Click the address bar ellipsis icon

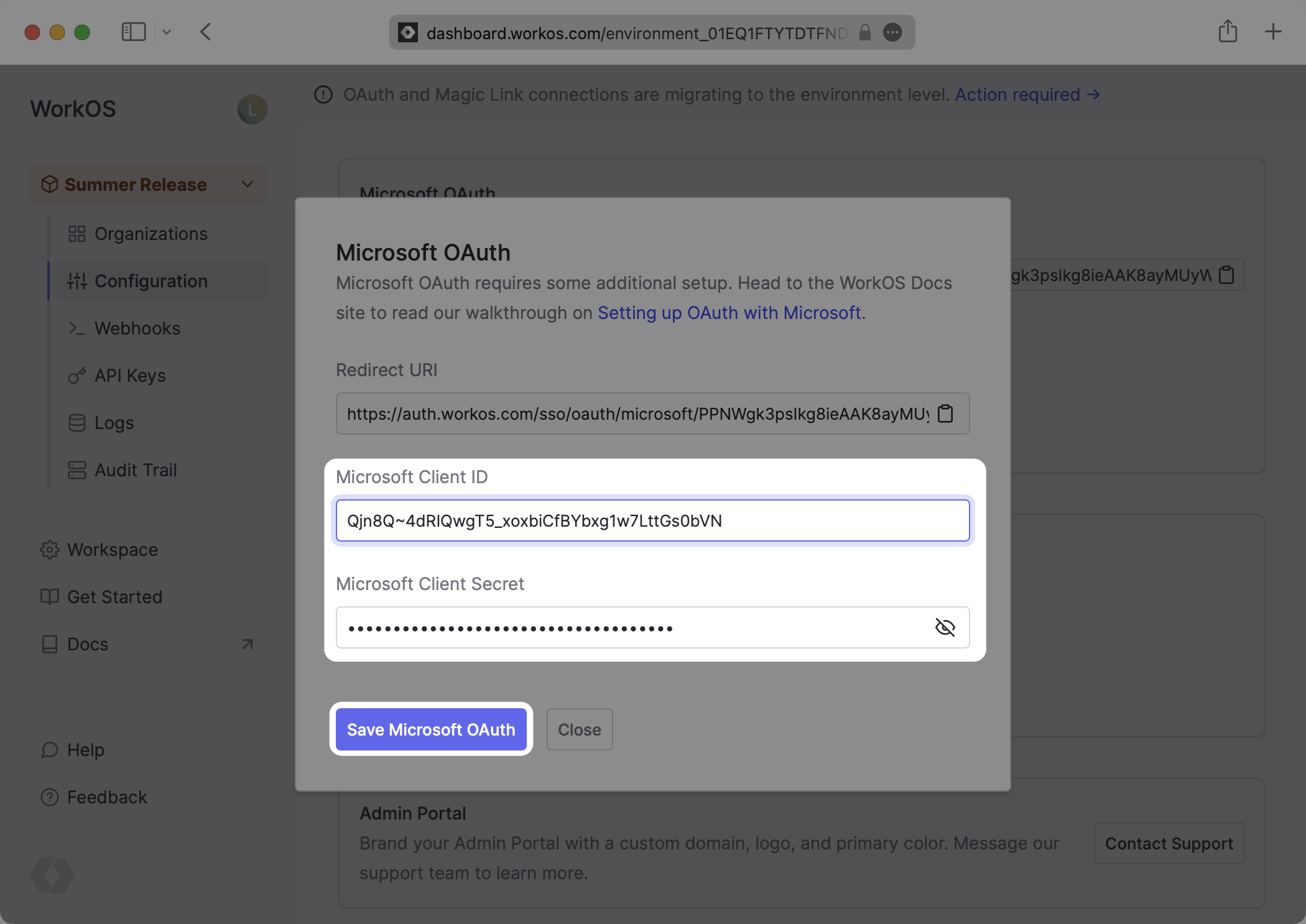892,32
